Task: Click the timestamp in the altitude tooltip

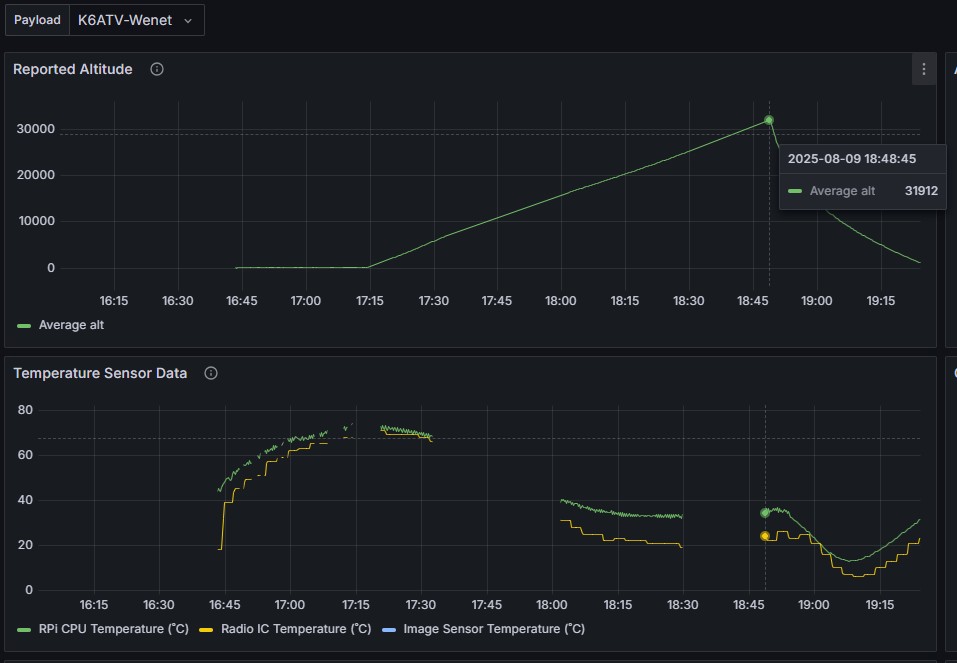Action: point(851,159)
